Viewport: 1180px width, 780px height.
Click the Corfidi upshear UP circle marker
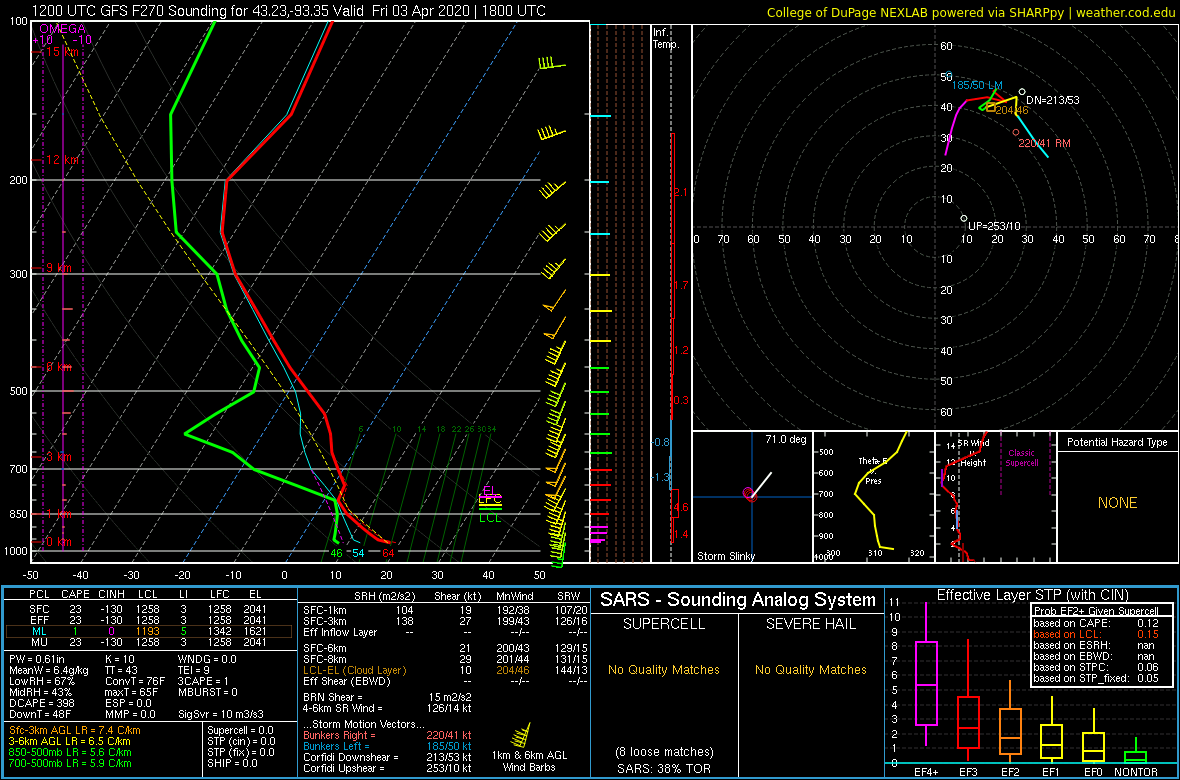pyautogui.click(x=963, y=218)
